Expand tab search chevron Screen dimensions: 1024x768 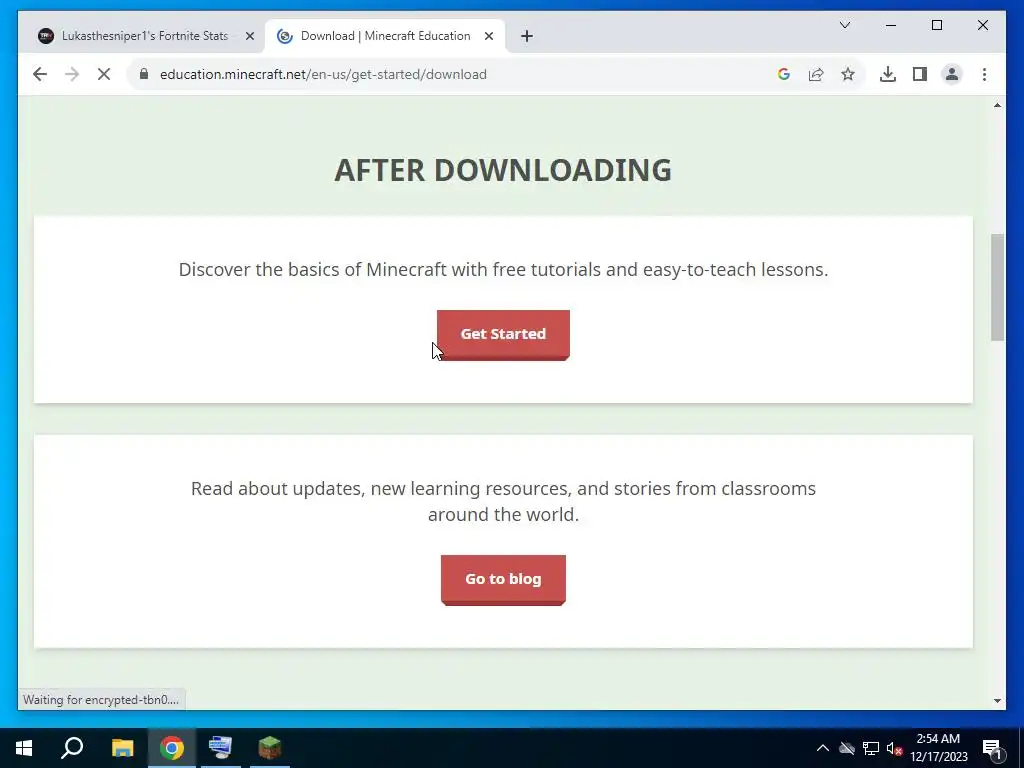click(844, 25)
